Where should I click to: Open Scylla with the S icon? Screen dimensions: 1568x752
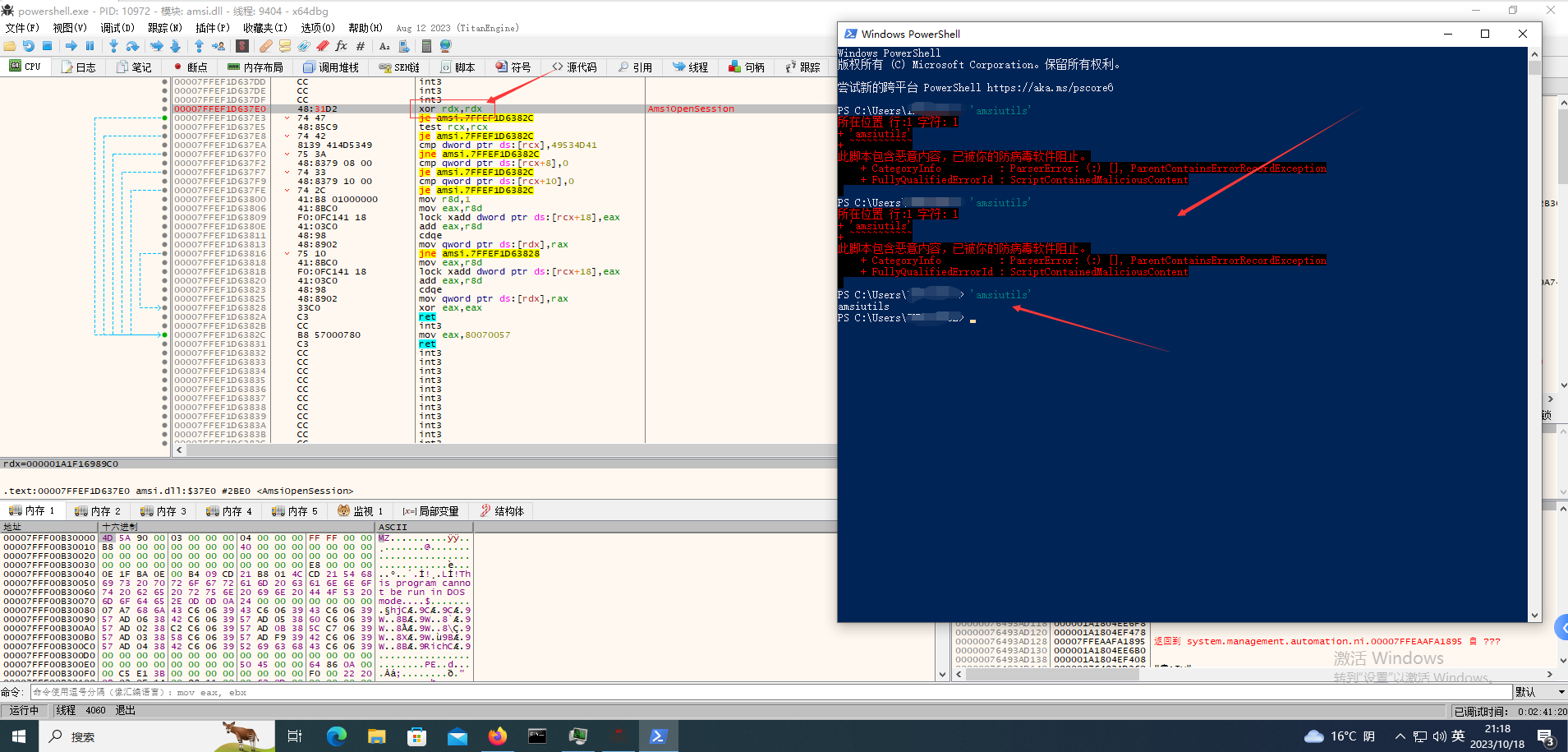(242, 46)
